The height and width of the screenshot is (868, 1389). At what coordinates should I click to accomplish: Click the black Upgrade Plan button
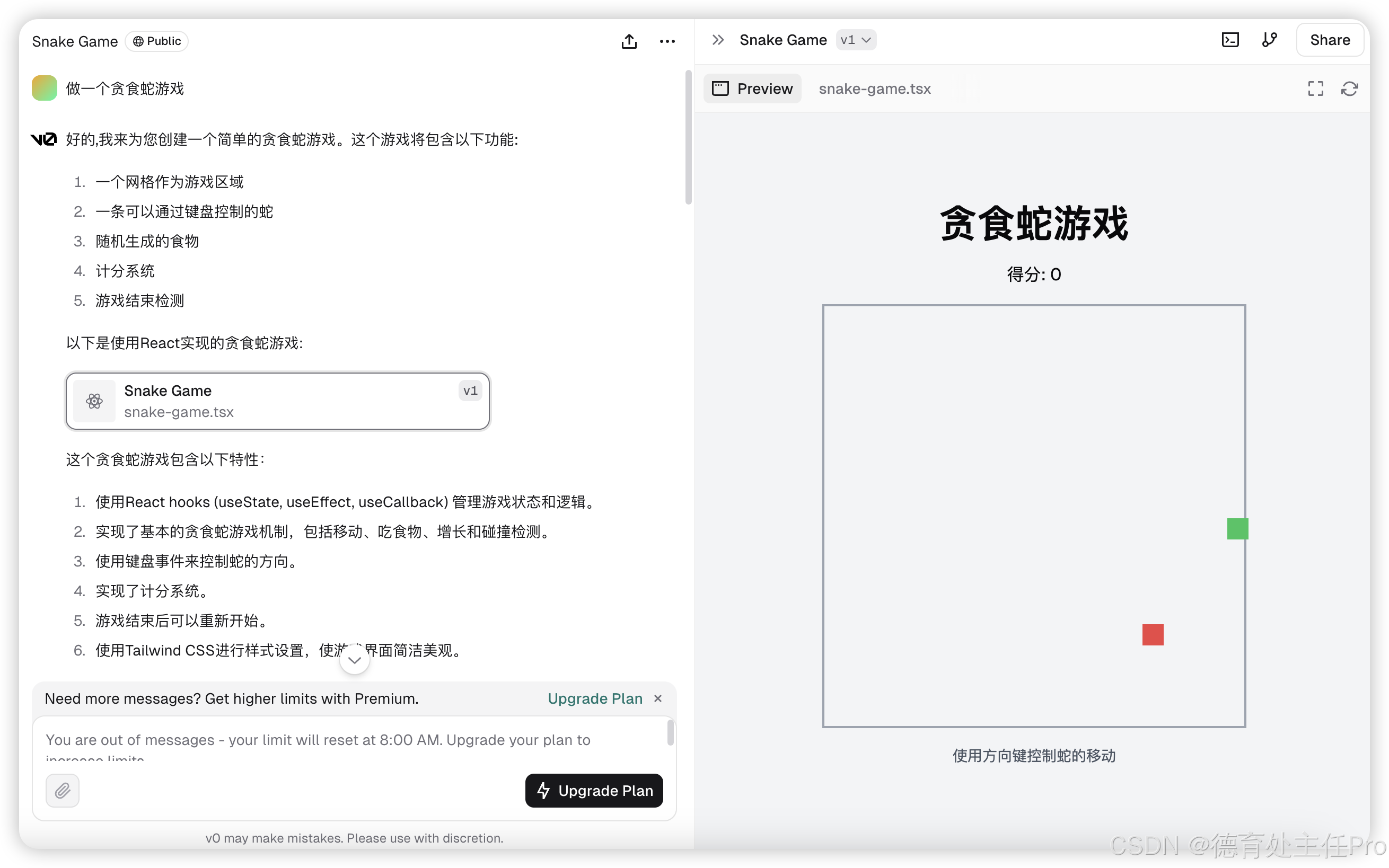(x=594, y=791)
